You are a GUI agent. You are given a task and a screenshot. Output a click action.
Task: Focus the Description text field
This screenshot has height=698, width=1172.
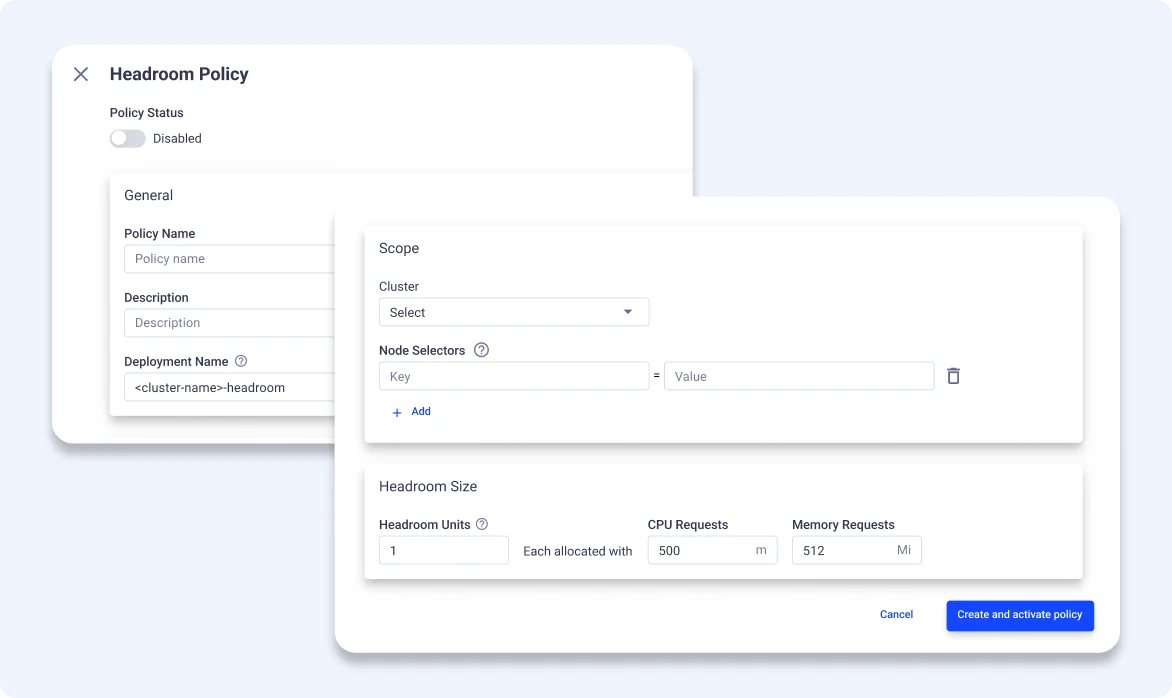pos(228,323)
